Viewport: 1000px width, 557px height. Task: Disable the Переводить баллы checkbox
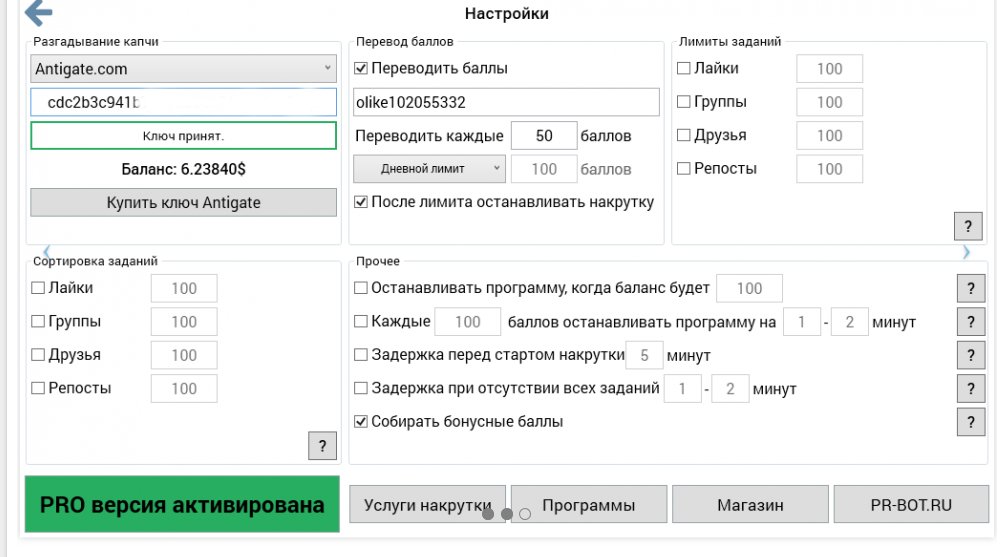[x=362, y=69]
